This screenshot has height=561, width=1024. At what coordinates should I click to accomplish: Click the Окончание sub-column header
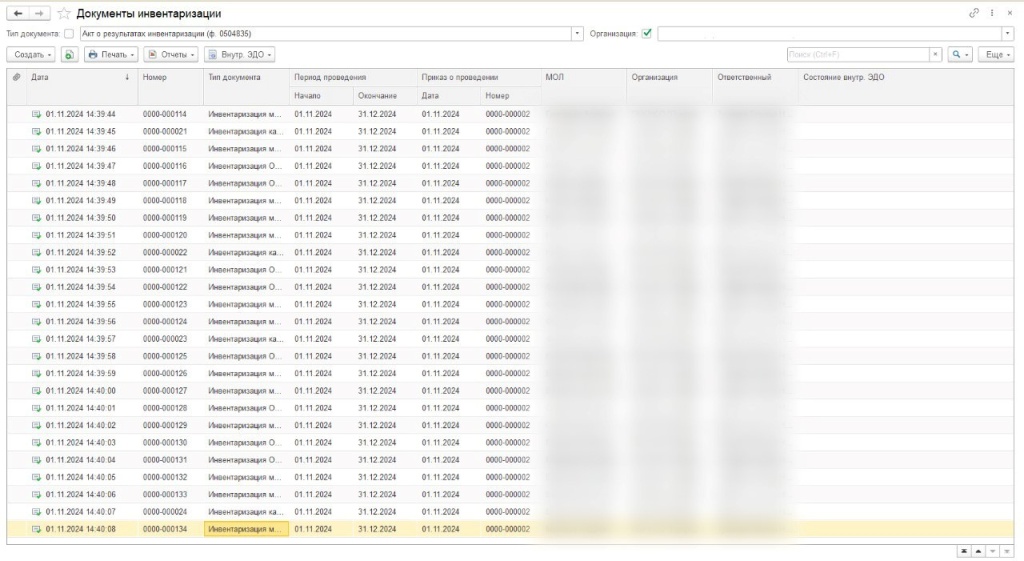click(385, 96)
